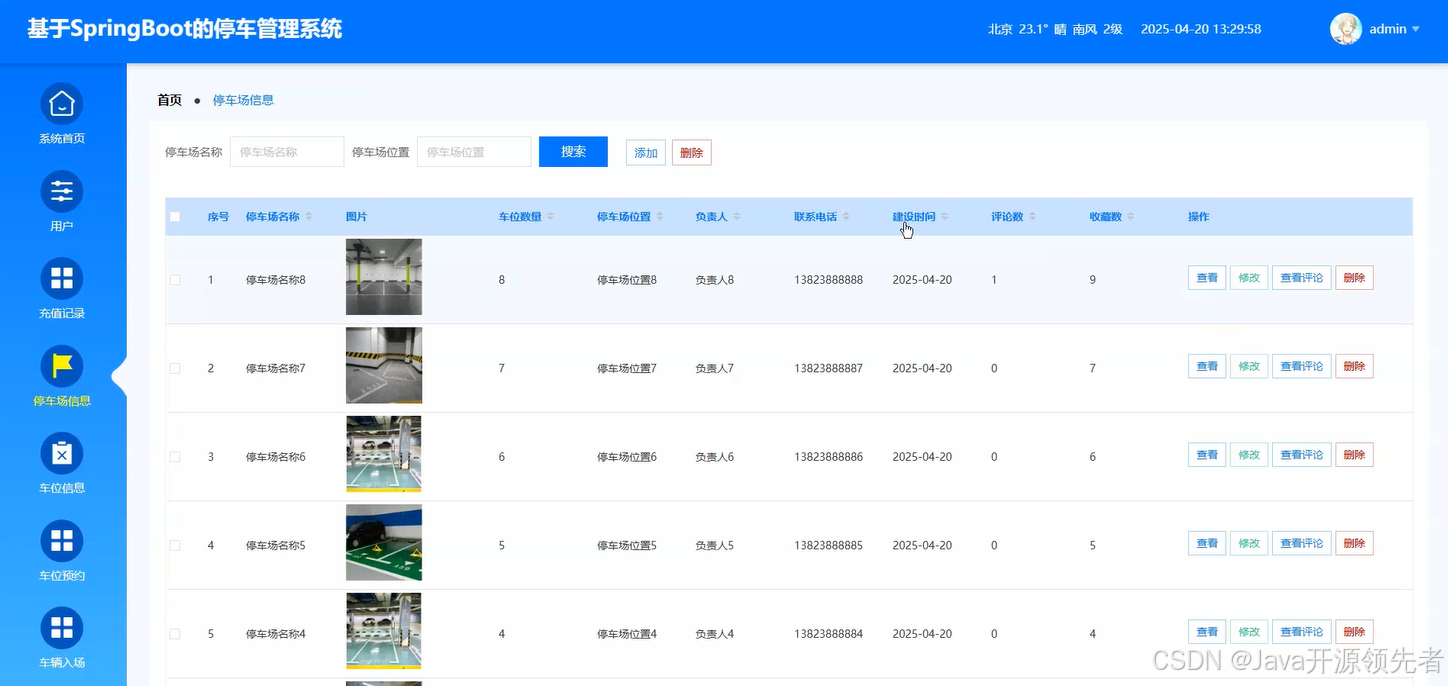
Task: Open the 车位信息 clipboard icon
Action: click(61, 454)
